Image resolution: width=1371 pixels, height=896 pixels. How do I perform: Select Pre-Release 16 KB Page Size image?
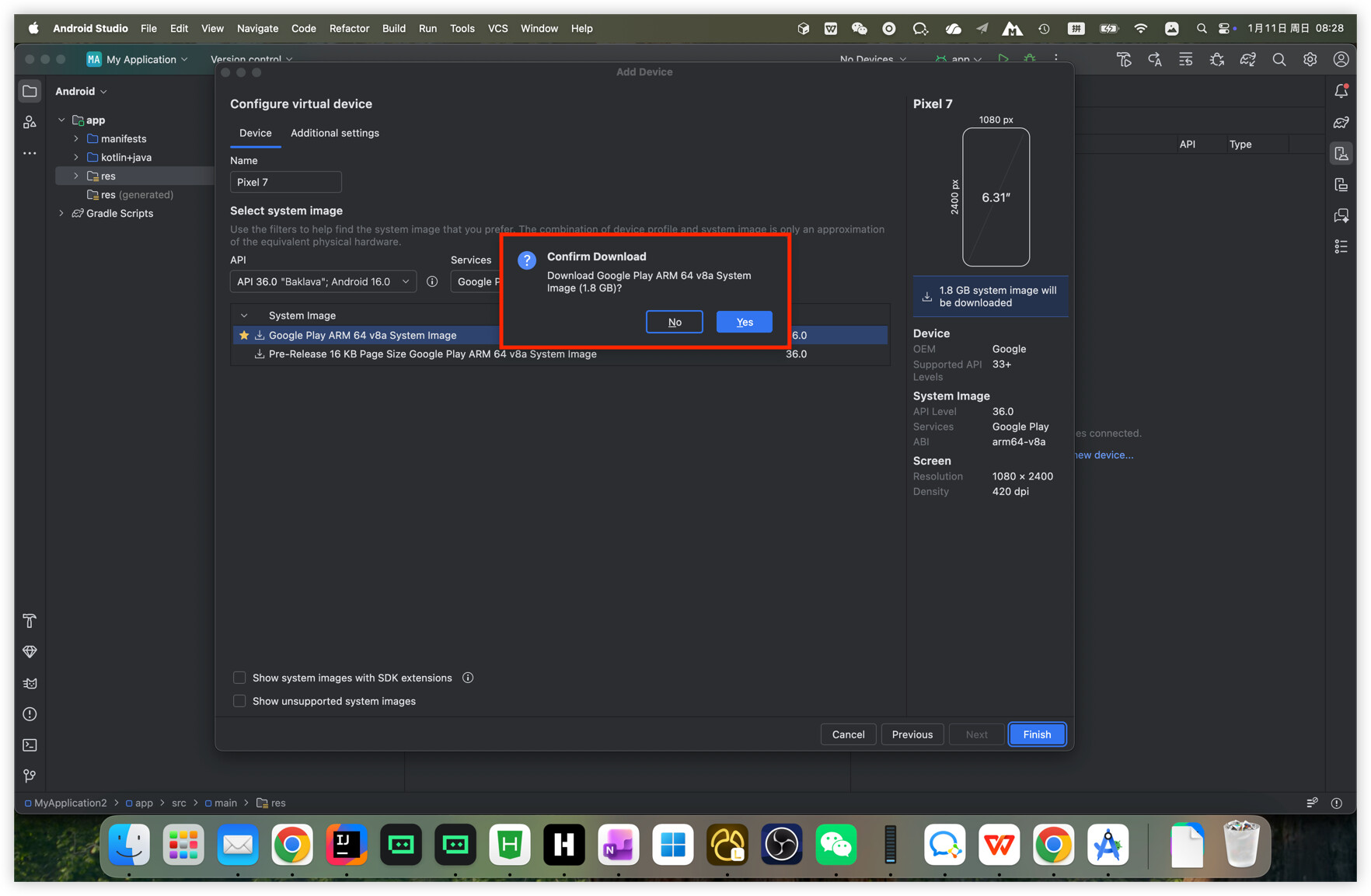point(432,354)
